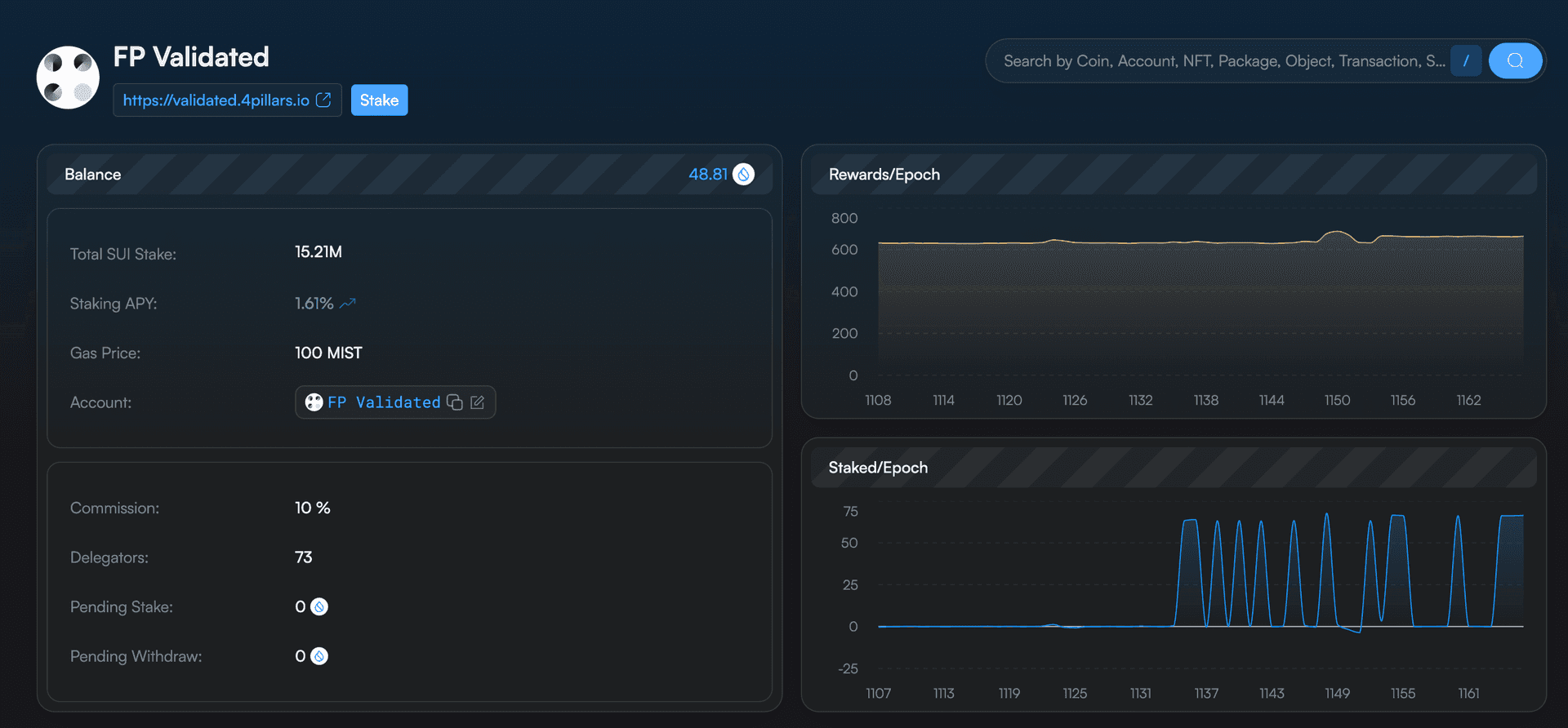Click the FP Validated validator logo avatar
The width and height of the screenshot is (1568, 728).
[x=68, y=78]
